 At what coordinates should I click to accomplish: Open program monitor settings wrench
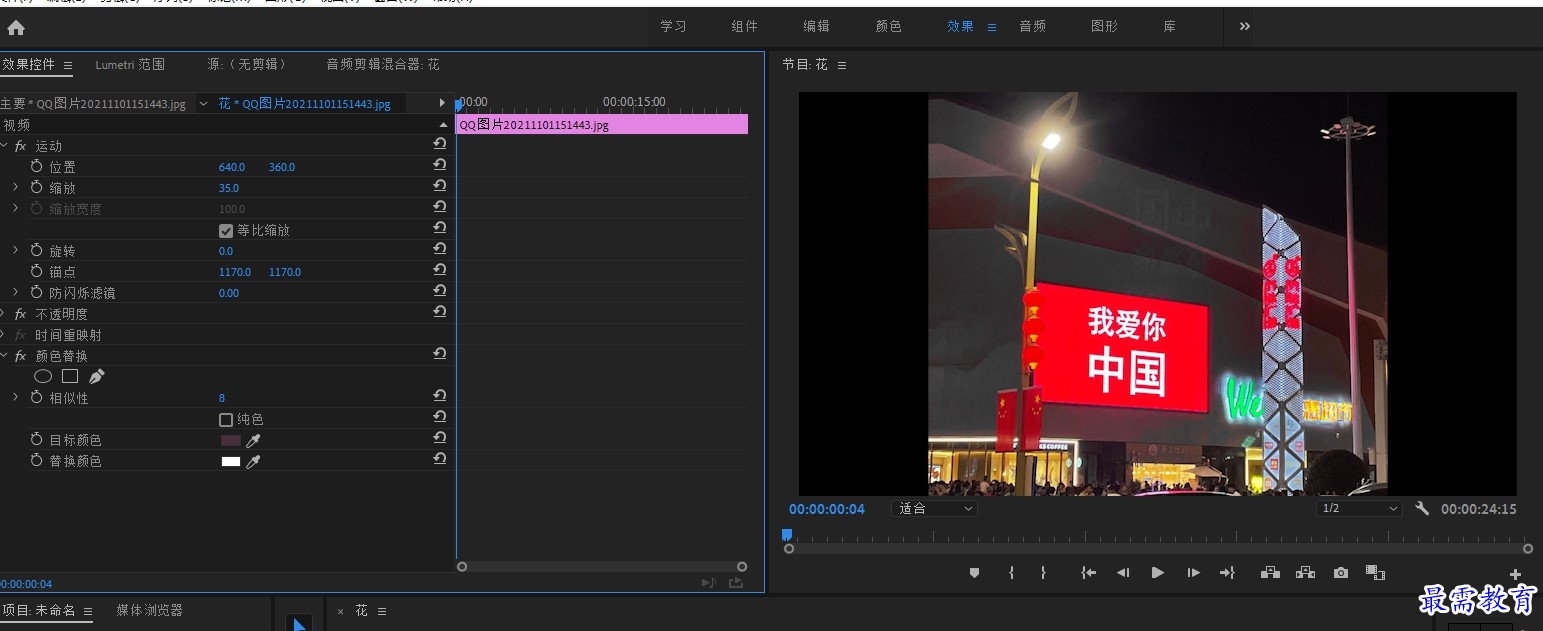point(1422,508)
